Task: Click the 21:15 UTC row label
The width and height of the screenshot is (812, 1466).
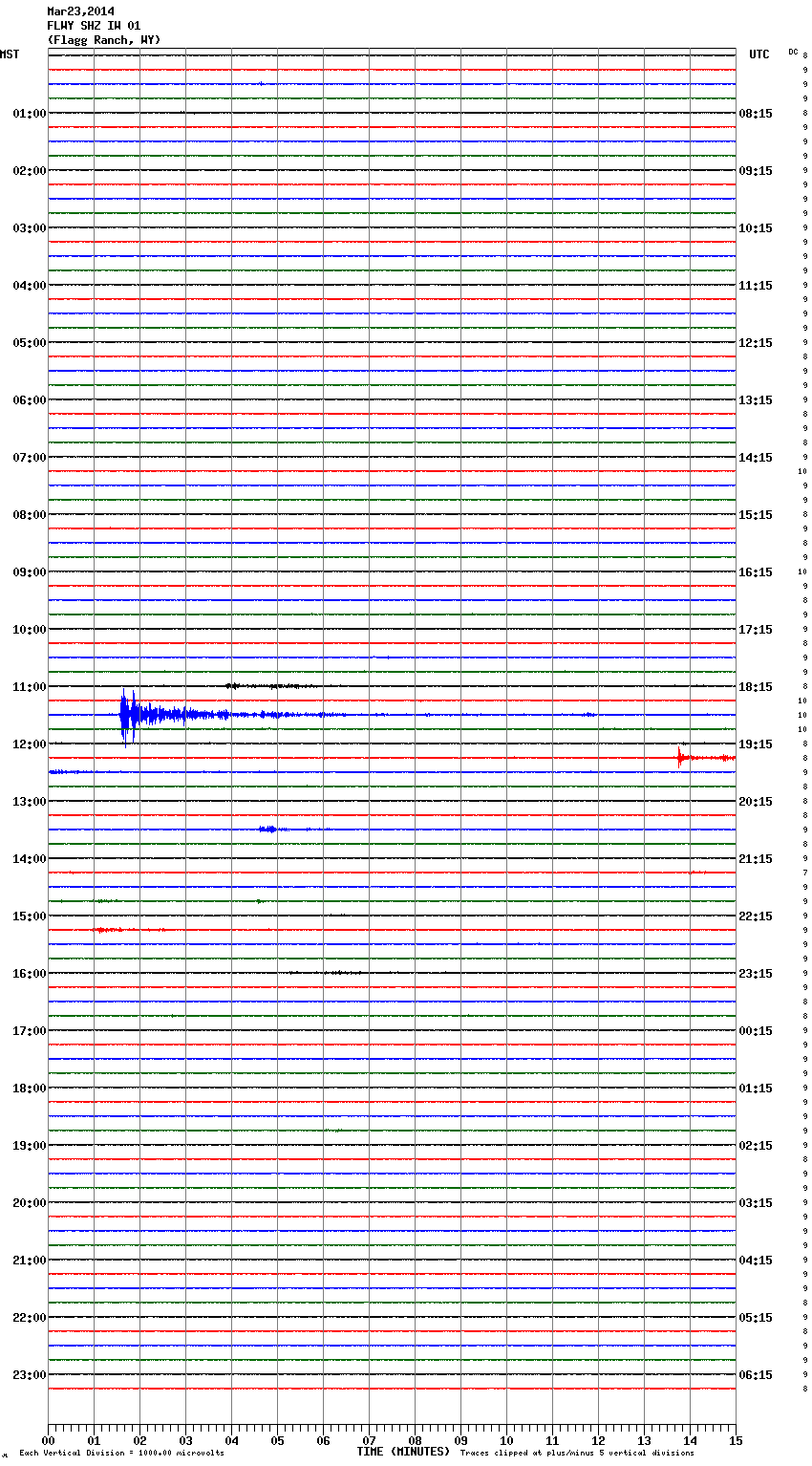Action: coord(756,858)
